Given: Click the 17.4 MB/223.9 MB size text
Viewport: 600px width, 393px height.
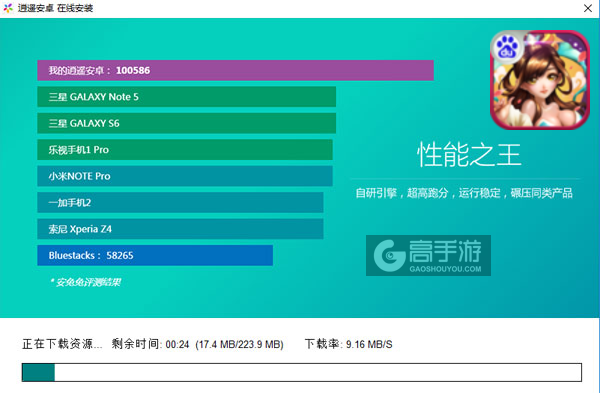Looking at the screenshot, I should (x=240, y=344).
